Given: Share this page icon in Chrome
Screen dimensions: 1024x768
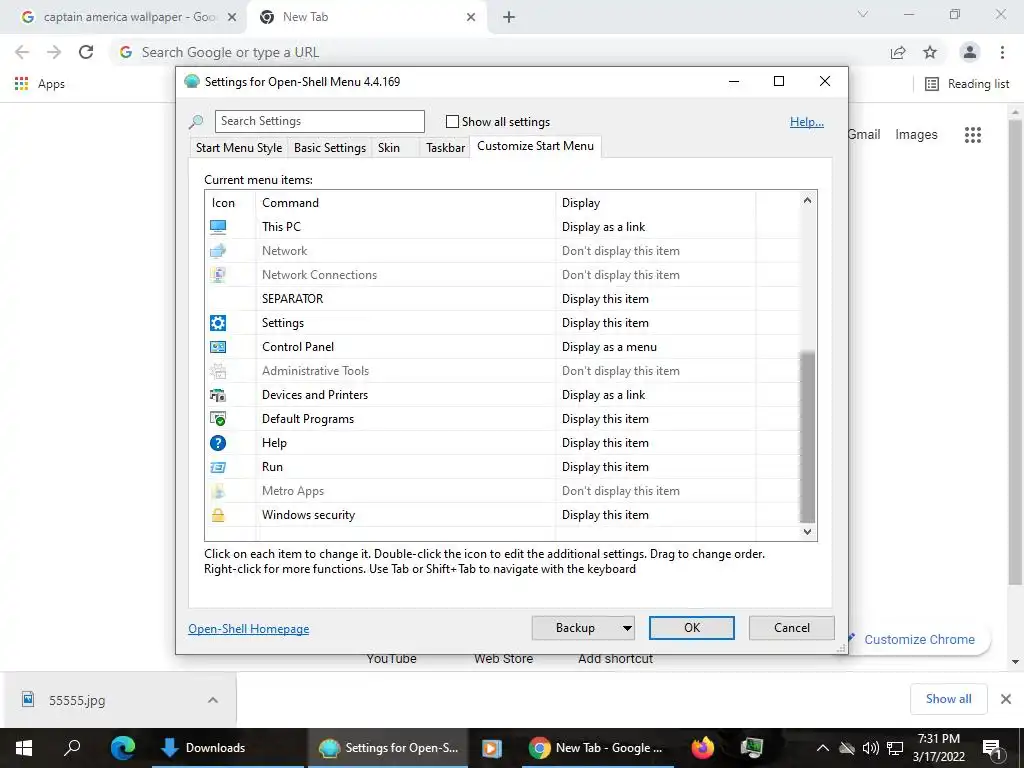Looking at the screenshot, I should coord(898,52).
